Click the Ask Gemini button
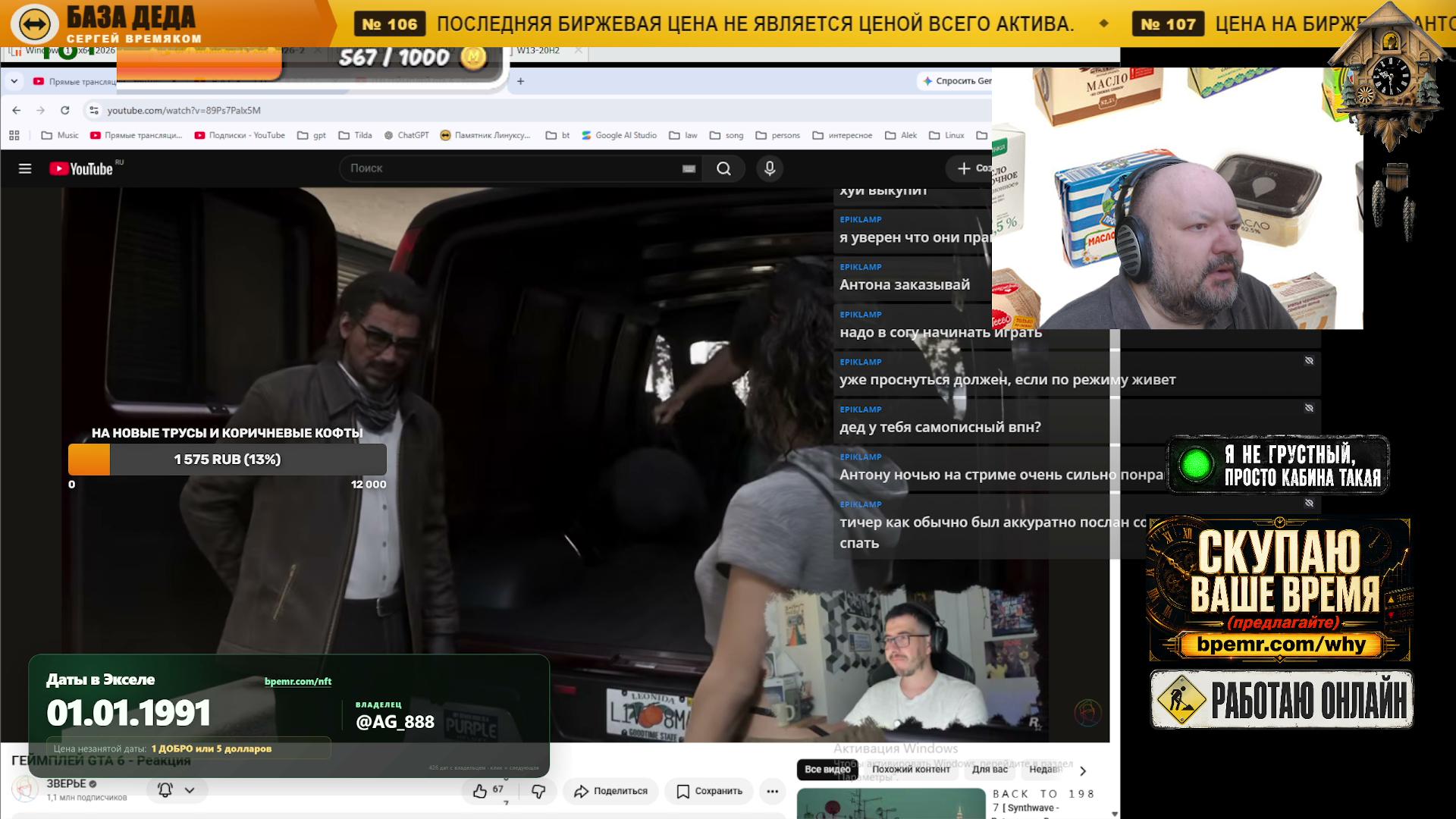Screen dimensions: 1456x819 [x=955, y=81]
